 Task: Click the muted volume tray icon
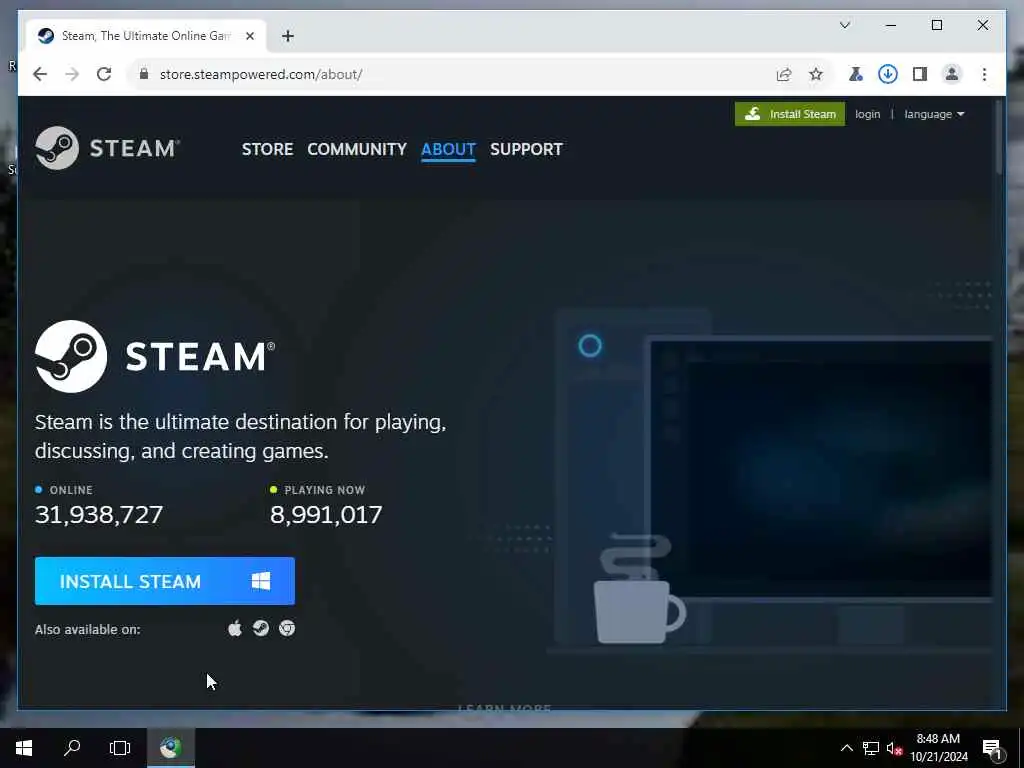[895, 748]
